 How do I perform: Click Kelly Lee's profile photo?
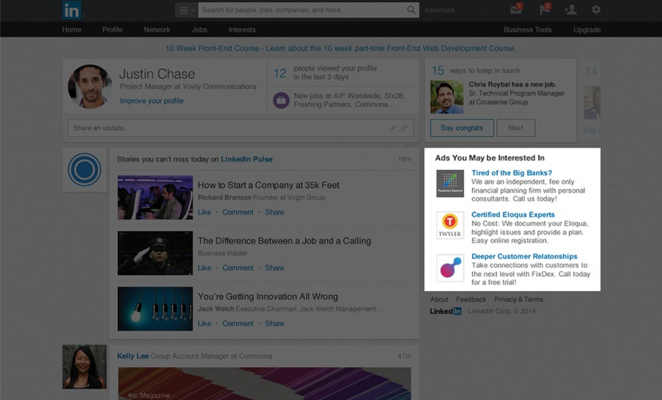(x=84, y=367)
